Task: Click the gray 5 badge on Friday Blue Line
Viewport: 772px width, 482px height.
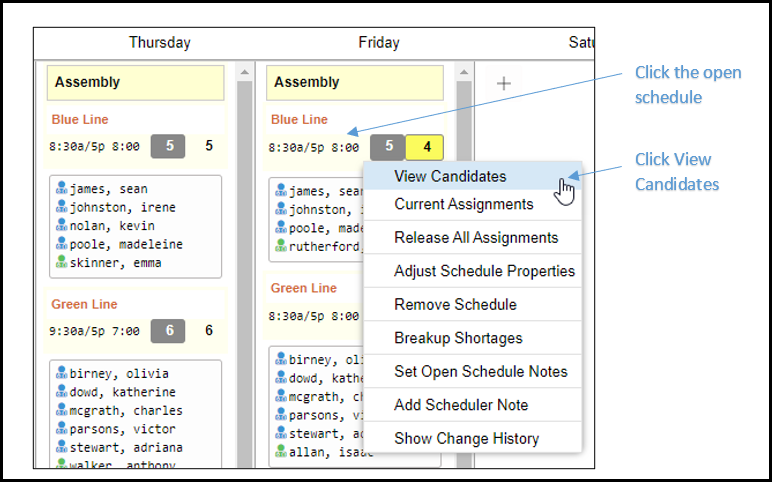Action: pos(387,147)
